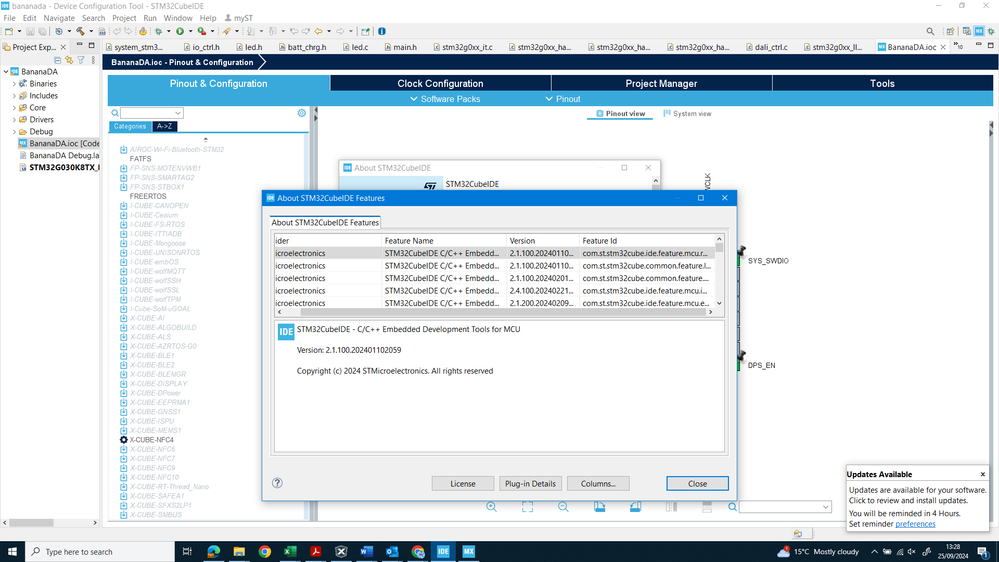Click the blue information icon in toolbar

coord(382,31)
